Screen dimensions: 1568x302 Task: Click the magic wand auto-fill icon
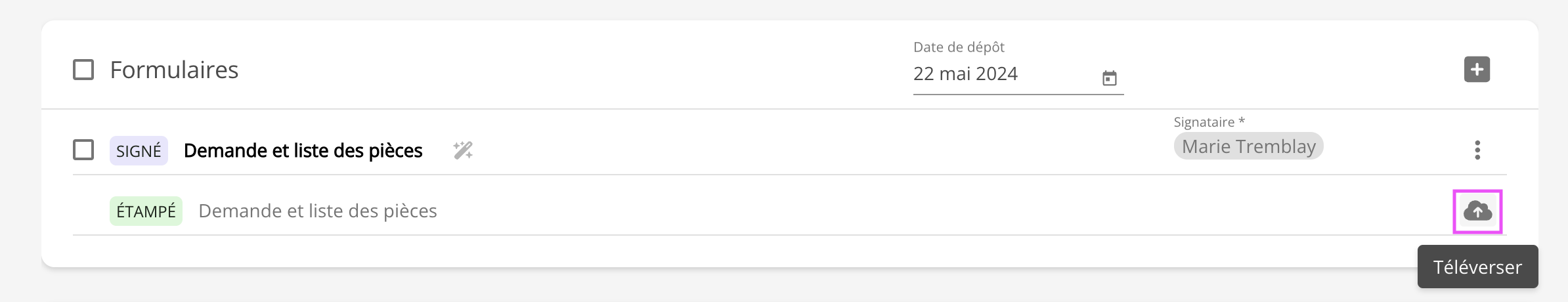coord(463,150)
